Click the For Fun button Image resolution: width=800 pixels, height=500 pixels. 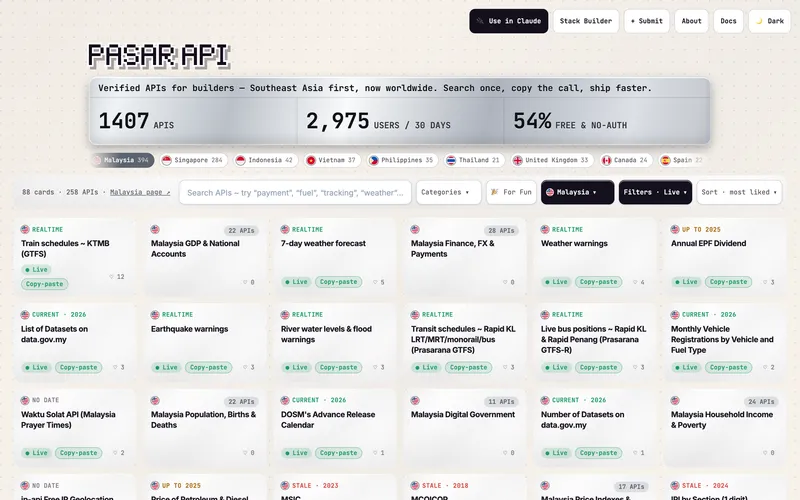click(x=511, y=192)
